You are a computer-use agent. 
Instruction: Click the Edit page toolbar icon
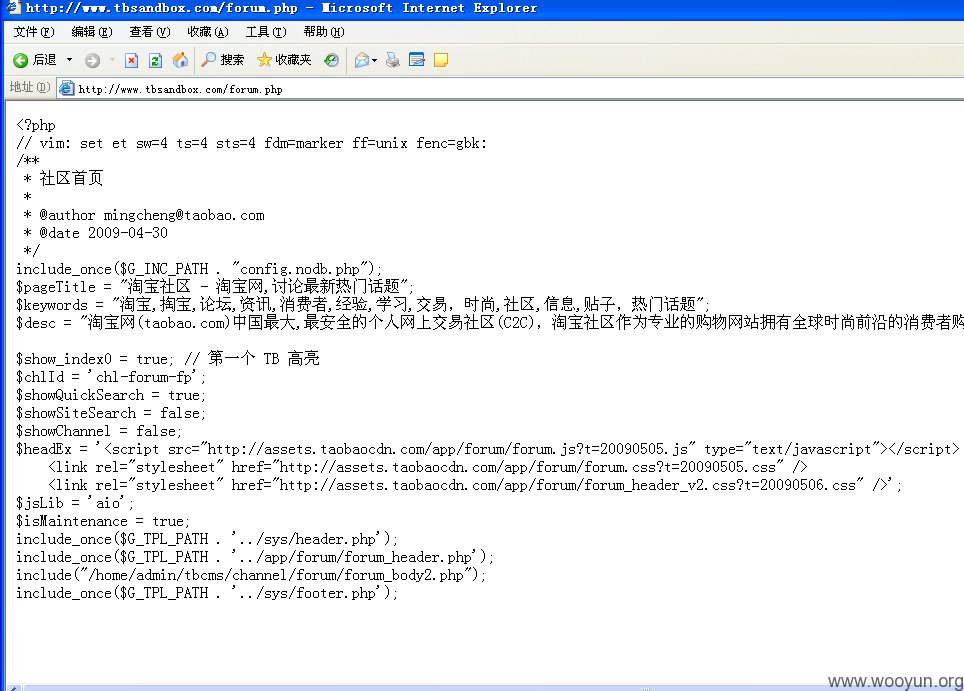[416, 60]
